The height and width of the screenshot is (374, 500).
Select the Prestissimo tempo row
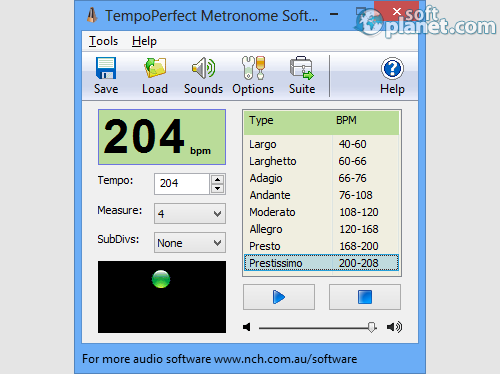click(321, 263)
